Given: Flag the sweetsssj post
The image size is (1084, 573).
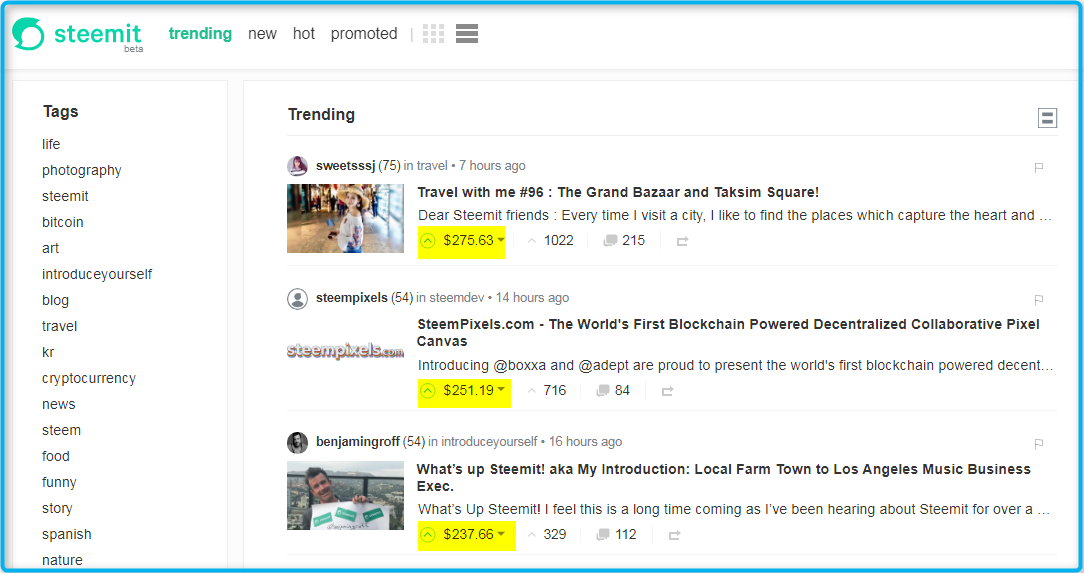Looking at the screenshot, I should [1038, 167].
